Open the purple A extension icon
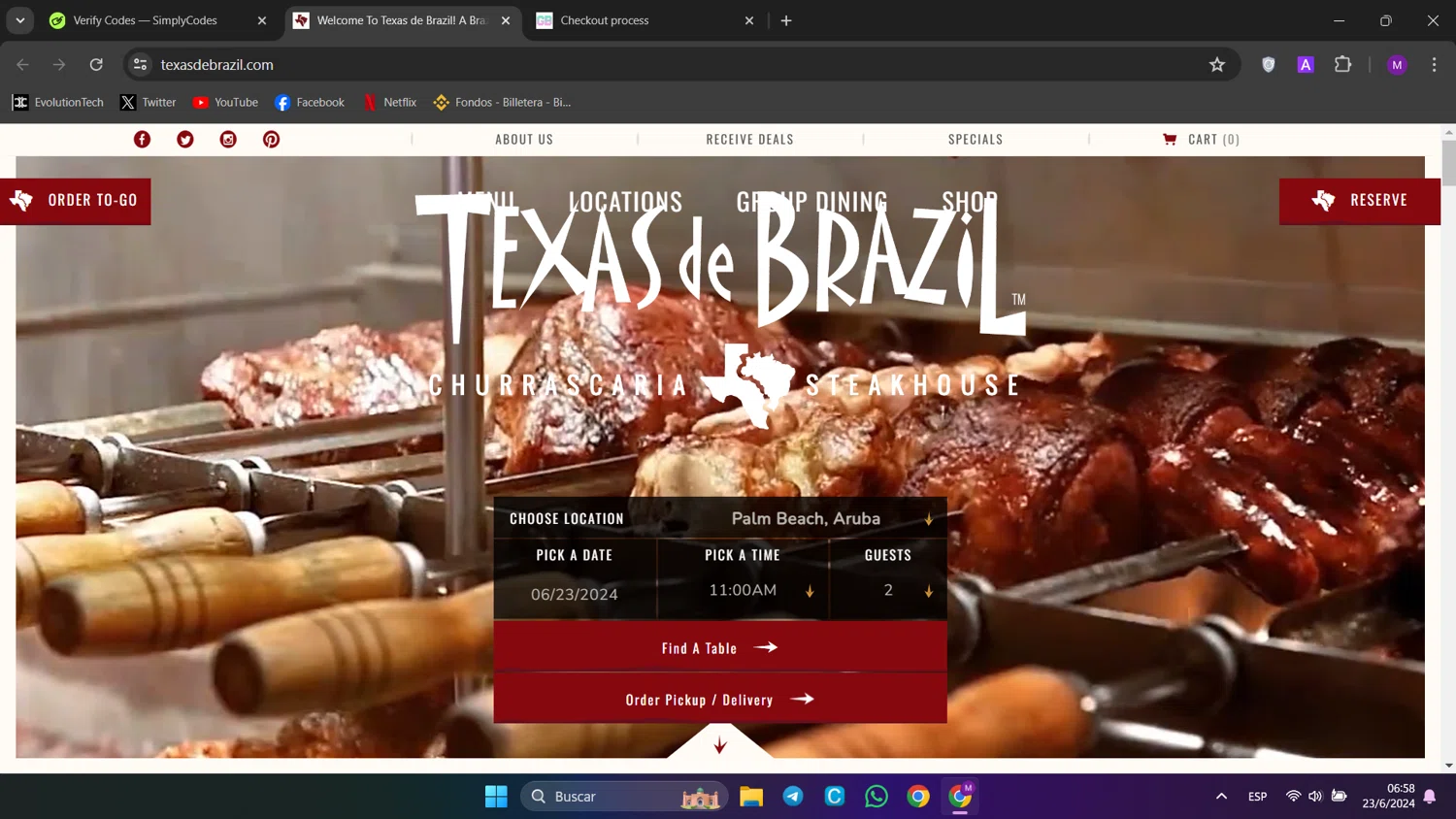 click(1306, 65)
